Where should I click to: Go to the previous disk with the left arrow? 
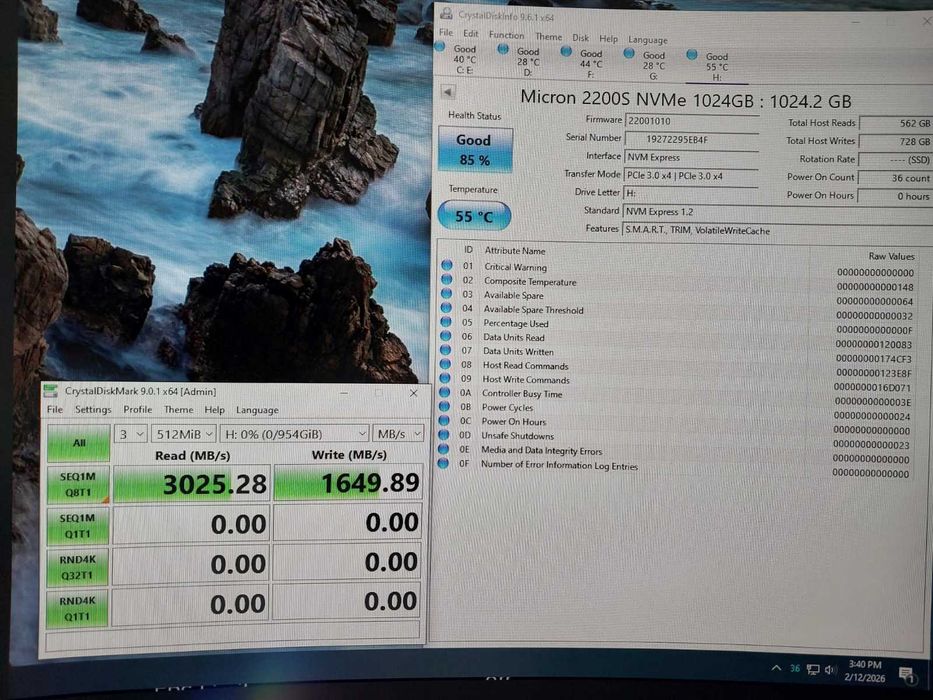[448, 92]
